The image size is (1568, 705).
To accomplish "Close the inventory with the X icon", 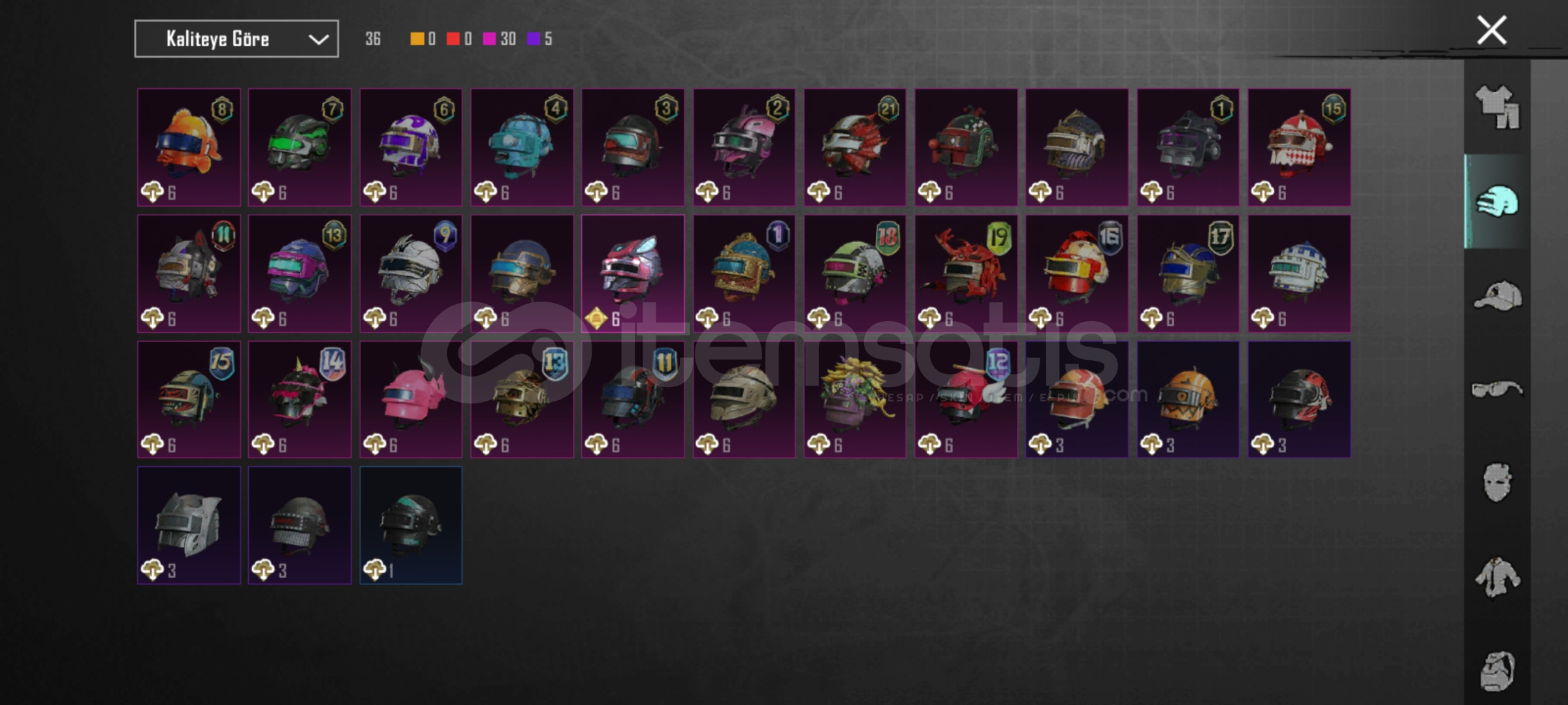I will (1492, 30).
